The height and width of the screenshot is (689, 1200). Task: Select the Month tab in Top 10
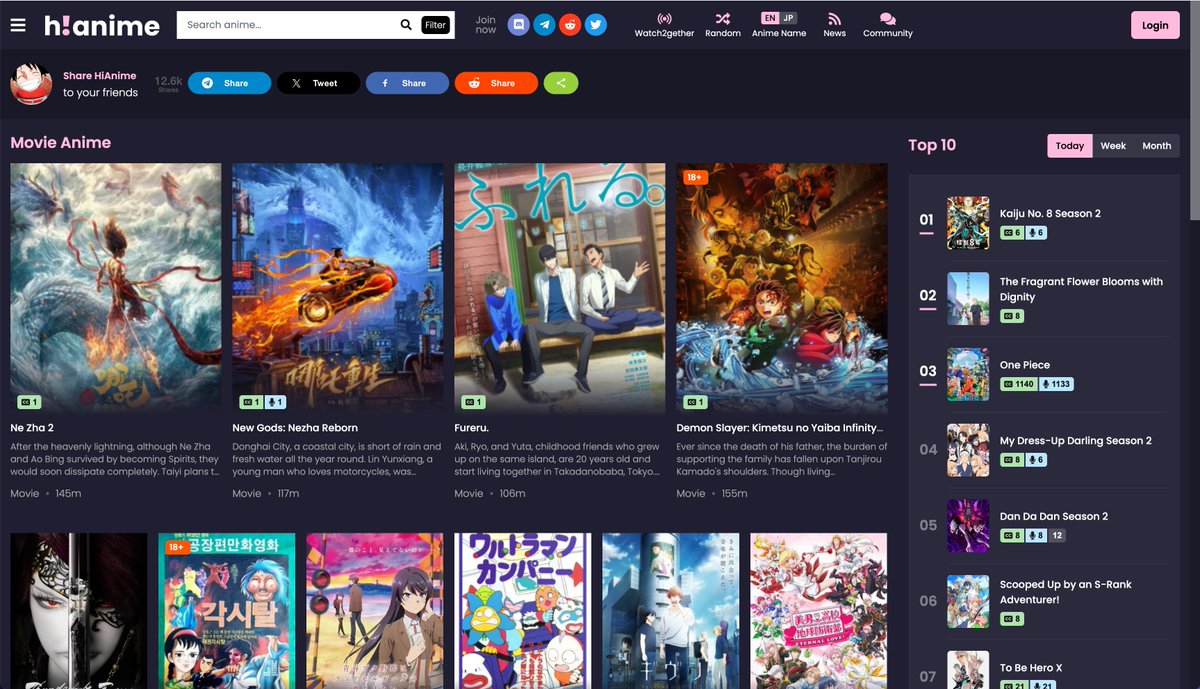1157,146
